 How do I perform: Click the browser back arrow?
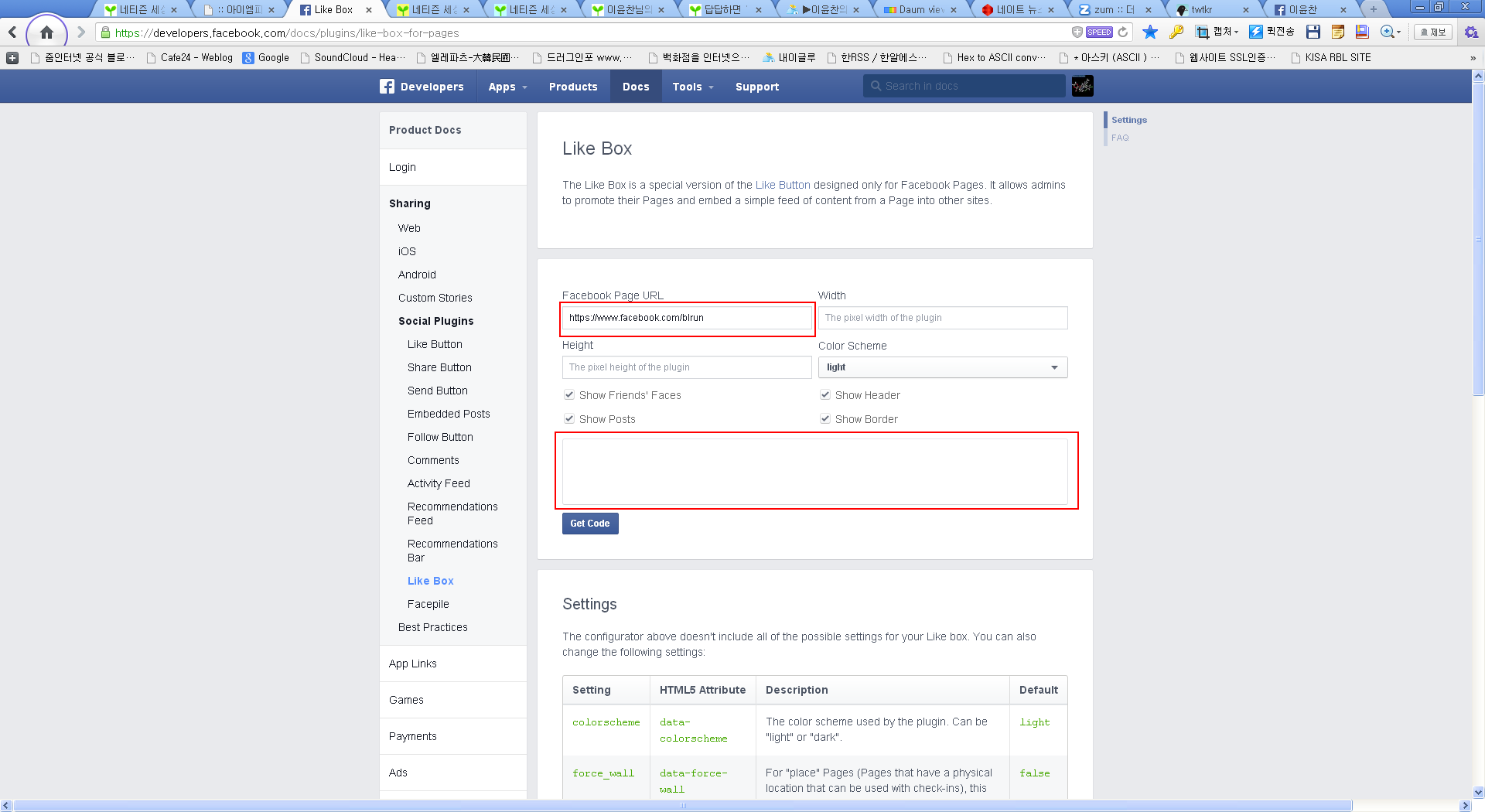point(12,32)
